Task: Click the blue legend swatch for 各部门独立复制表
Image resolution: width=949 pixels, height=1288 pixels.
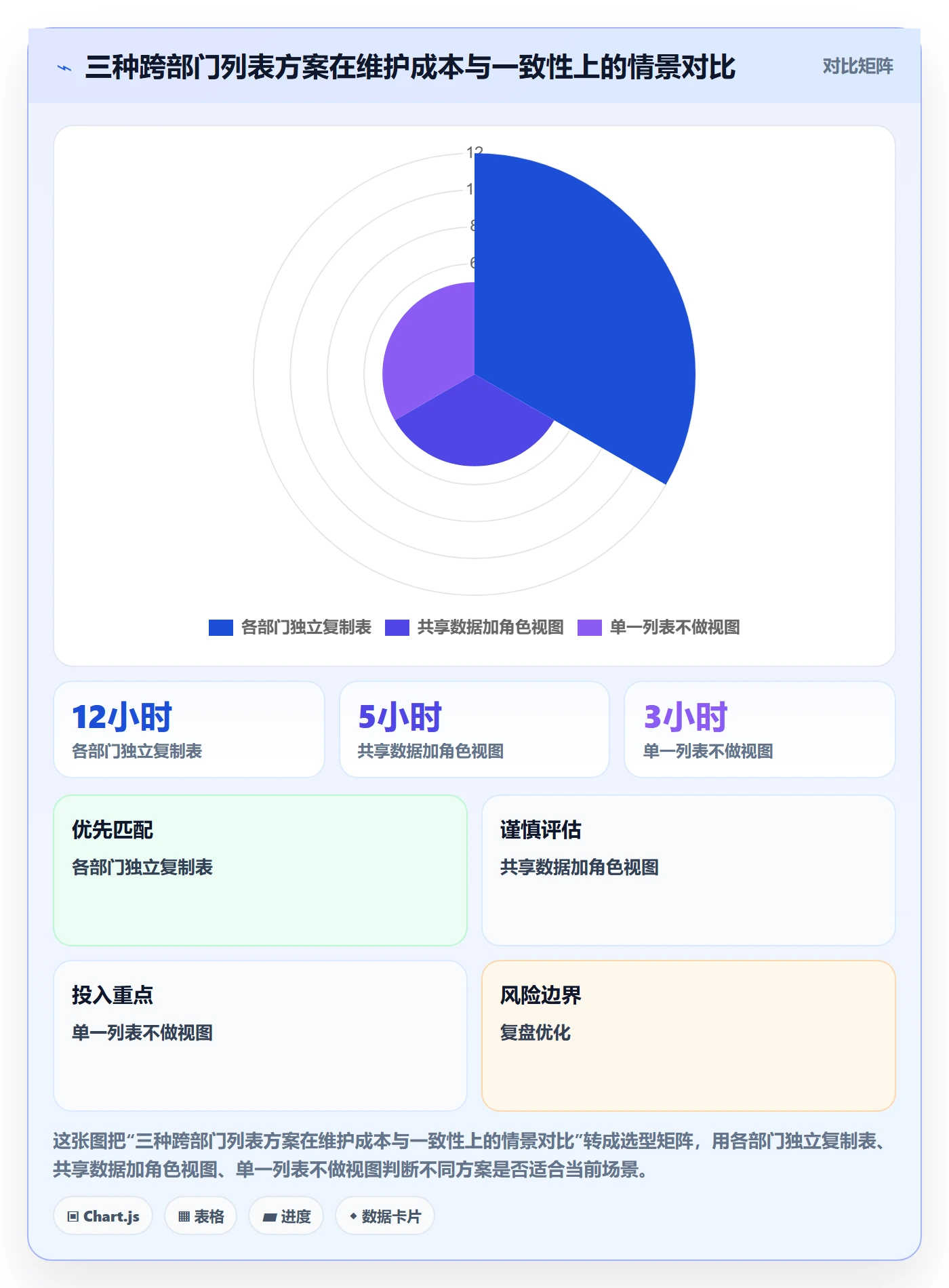Action: click(221, 628)
